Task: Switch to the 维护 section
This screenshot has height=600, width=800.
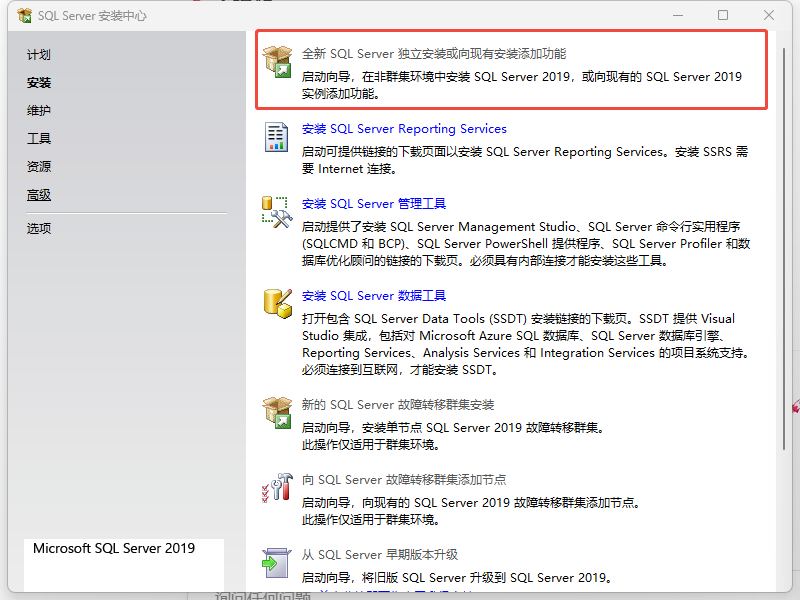Action: click(39, 110)
